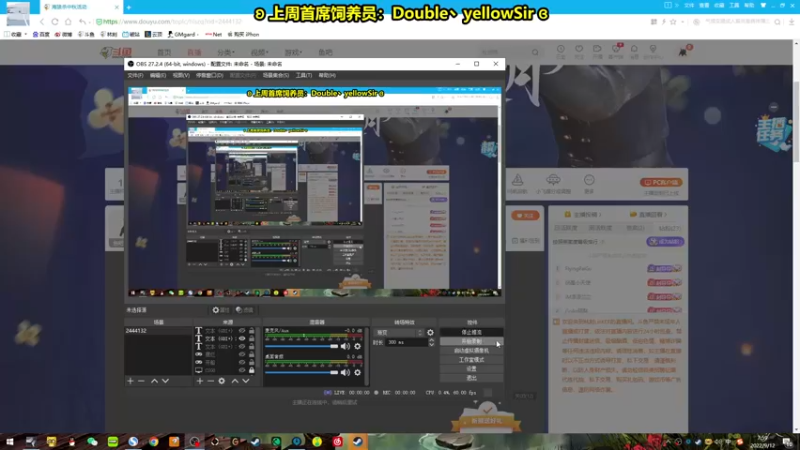Screen dimensions: 800x450
Task: Remove the selected scene with minus icon
Action: (141, 381)
